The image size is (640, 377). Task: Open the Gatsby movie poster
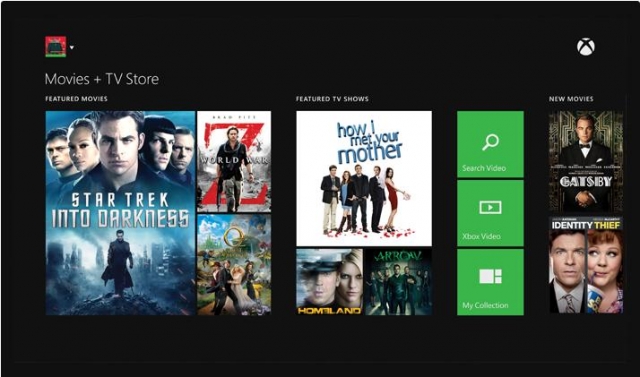(586, 162)
